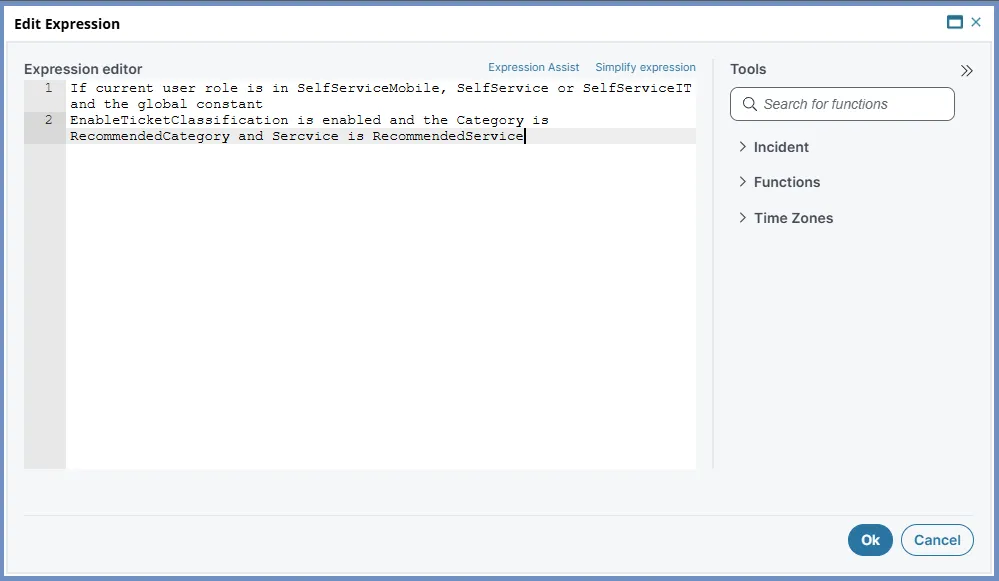Maximize the Edit Expression dialog

[x=954, y=23]
